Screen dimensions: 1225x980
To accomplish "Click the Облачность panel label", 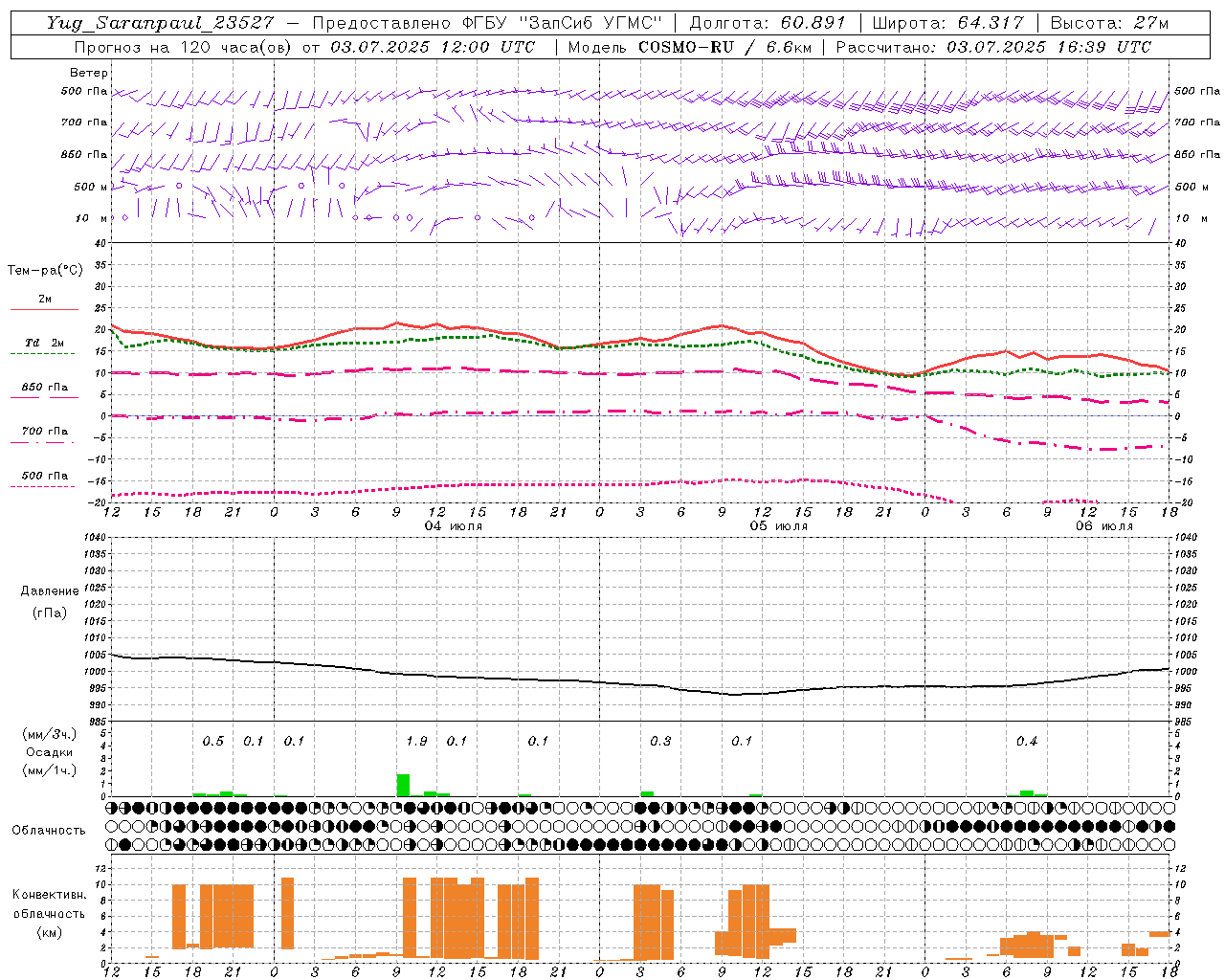I will pyautogui.click(x=49, y=831).
